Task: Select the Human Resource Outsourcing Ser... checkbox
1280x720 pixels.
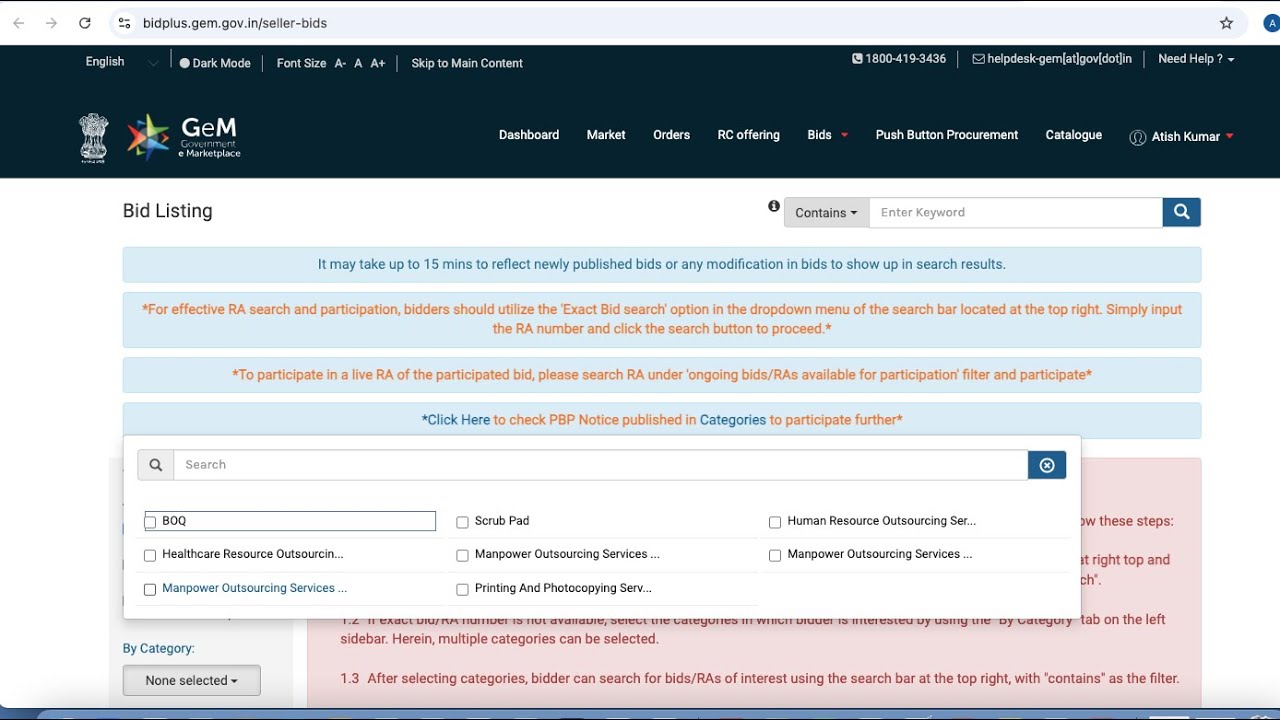Action: click(775, 522)
